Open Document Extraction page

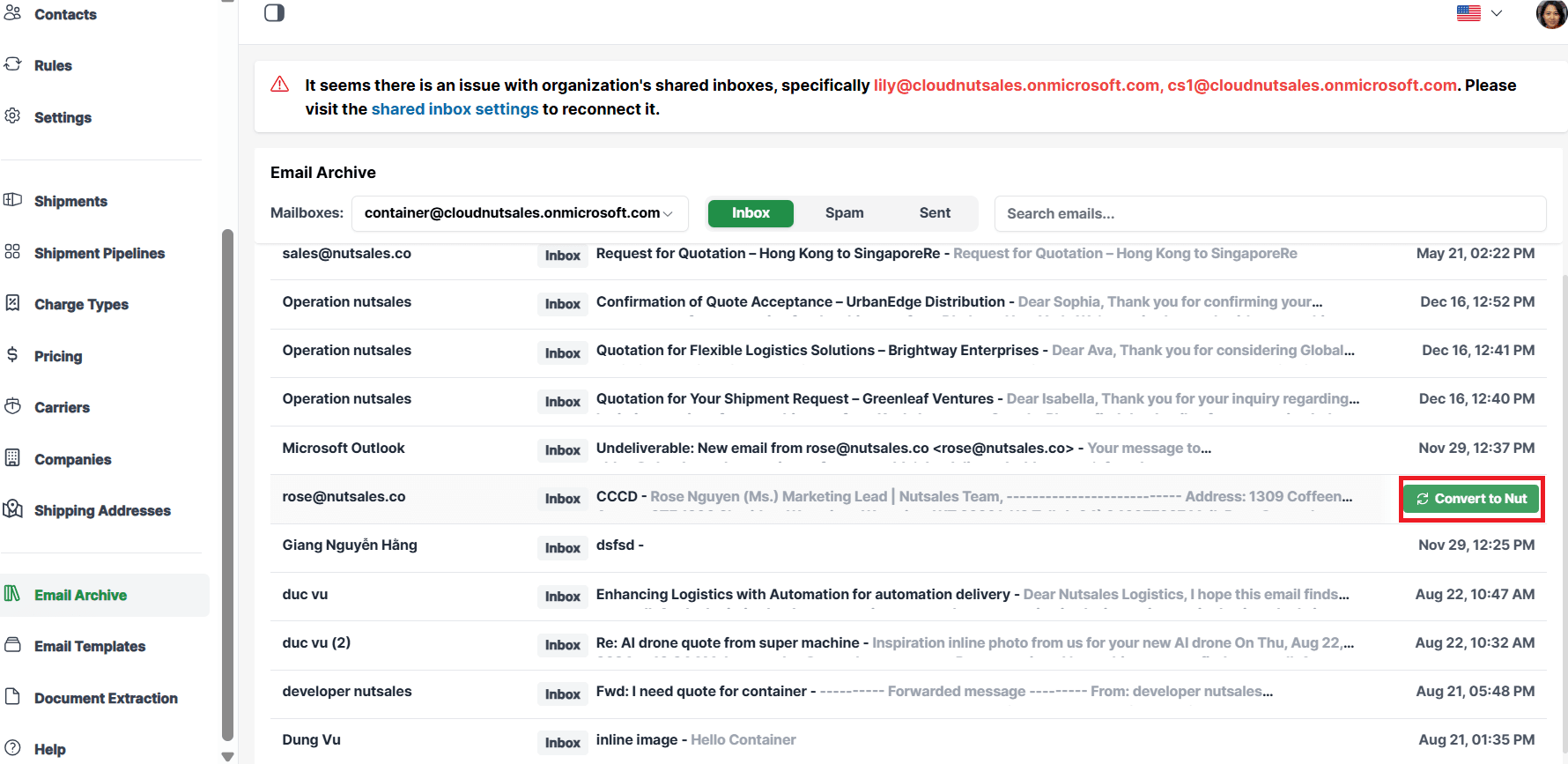[106, 698]
